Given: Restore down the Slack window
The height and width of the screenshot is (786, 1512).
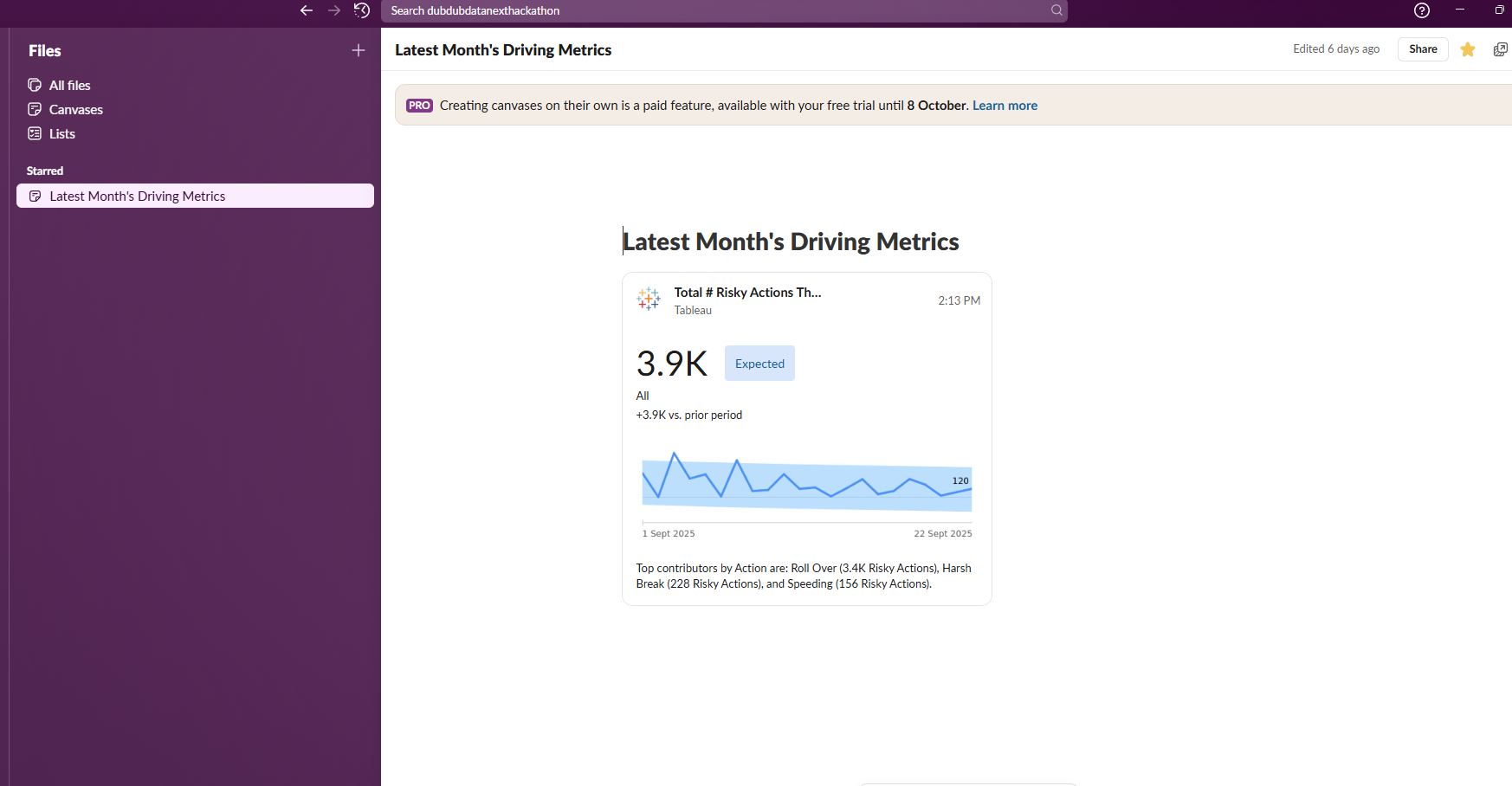Looking at the screenshot, I should click(1499, 10).
